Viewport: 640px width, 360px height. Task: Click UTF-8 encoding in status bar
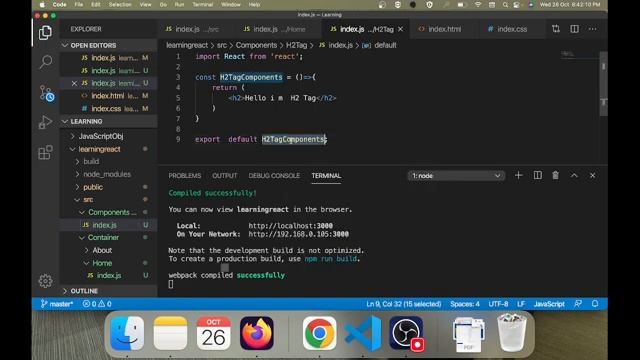498,304
